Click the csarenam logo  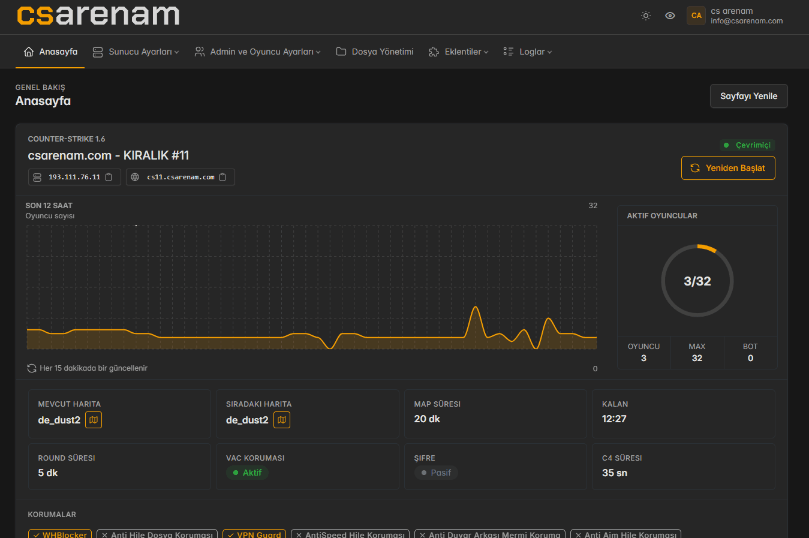click(x=98, y=14)
